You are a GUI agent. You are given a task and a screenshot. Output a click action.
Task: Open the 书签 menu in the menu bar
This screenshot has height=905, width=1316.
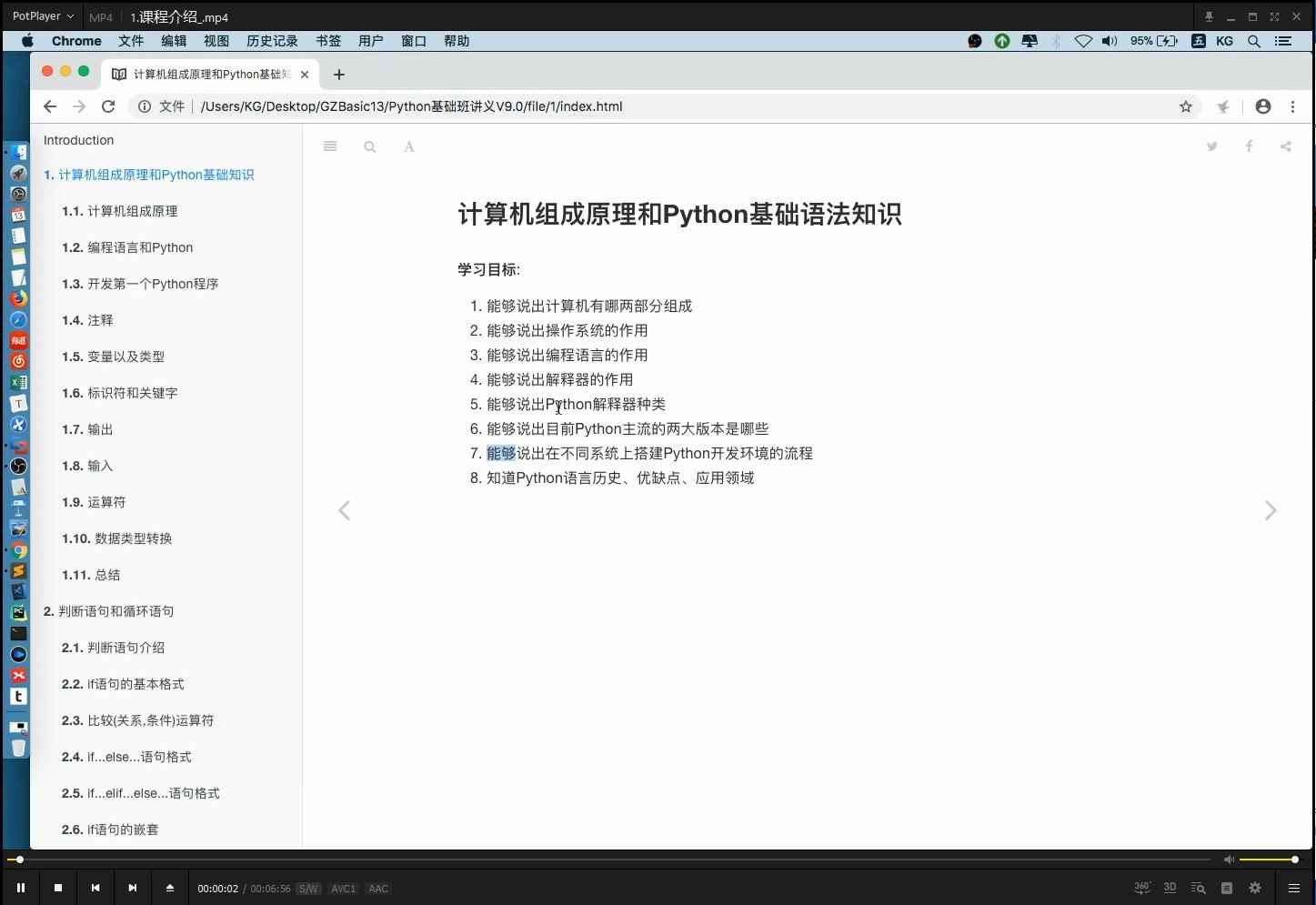[328, 41]
